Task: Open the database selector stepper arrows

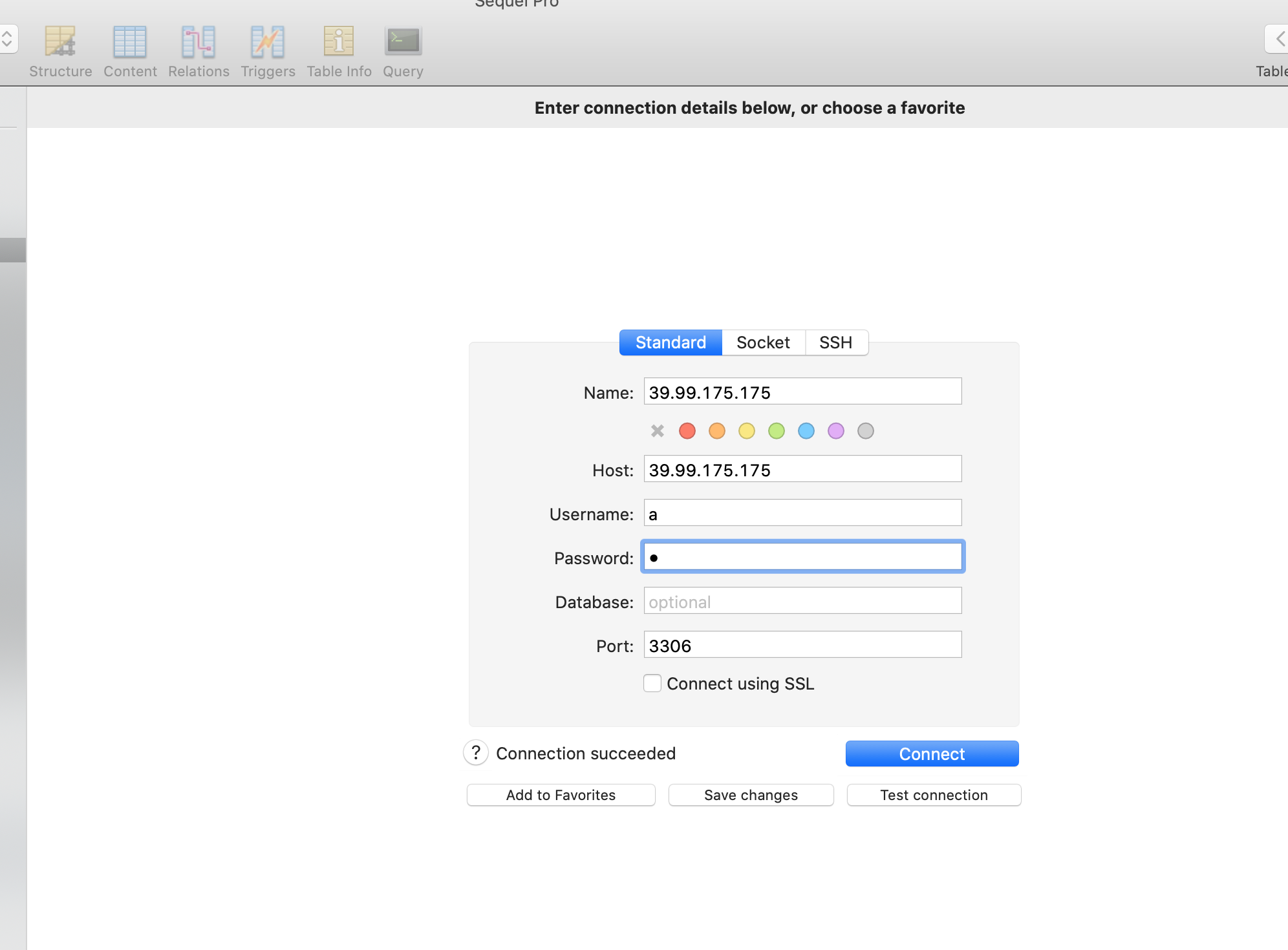Action: point(7,39)
